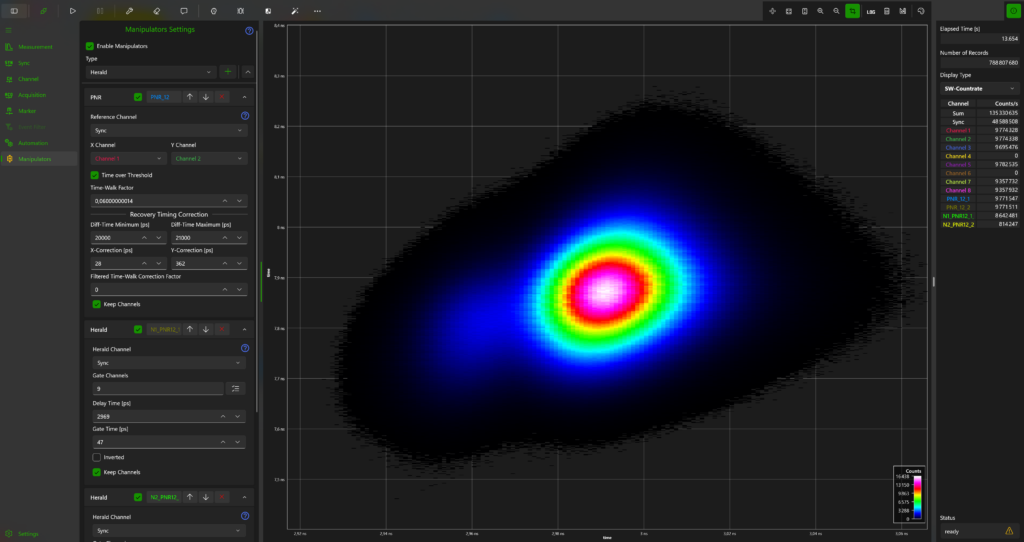
Task: Click the green power button top right
Action: (x=1013, y=11)
